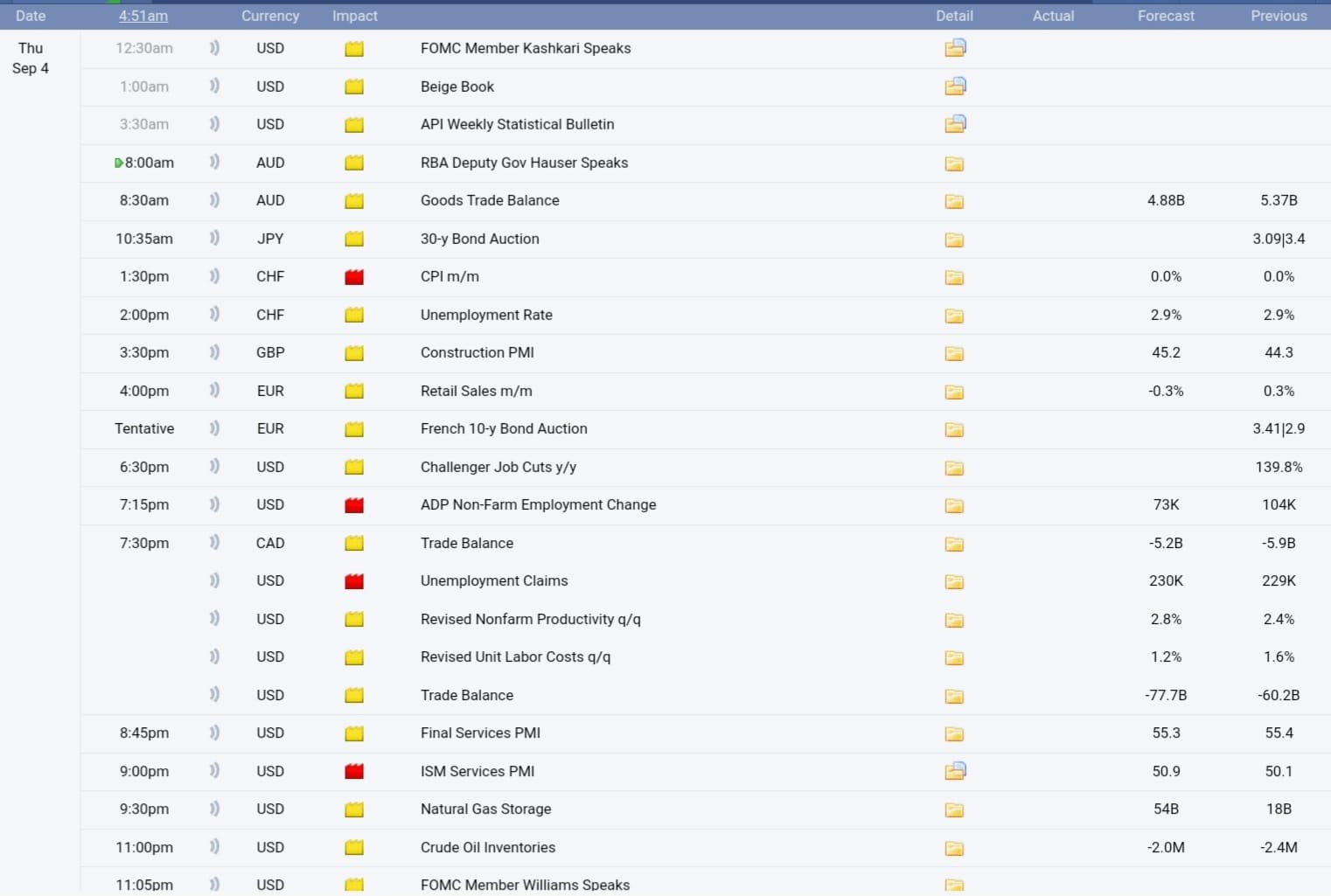This screenshot has height=896, width=1331.
Task: Click red impact icon for ADP Non-Farm Employment
Action: tap(354, 505)
